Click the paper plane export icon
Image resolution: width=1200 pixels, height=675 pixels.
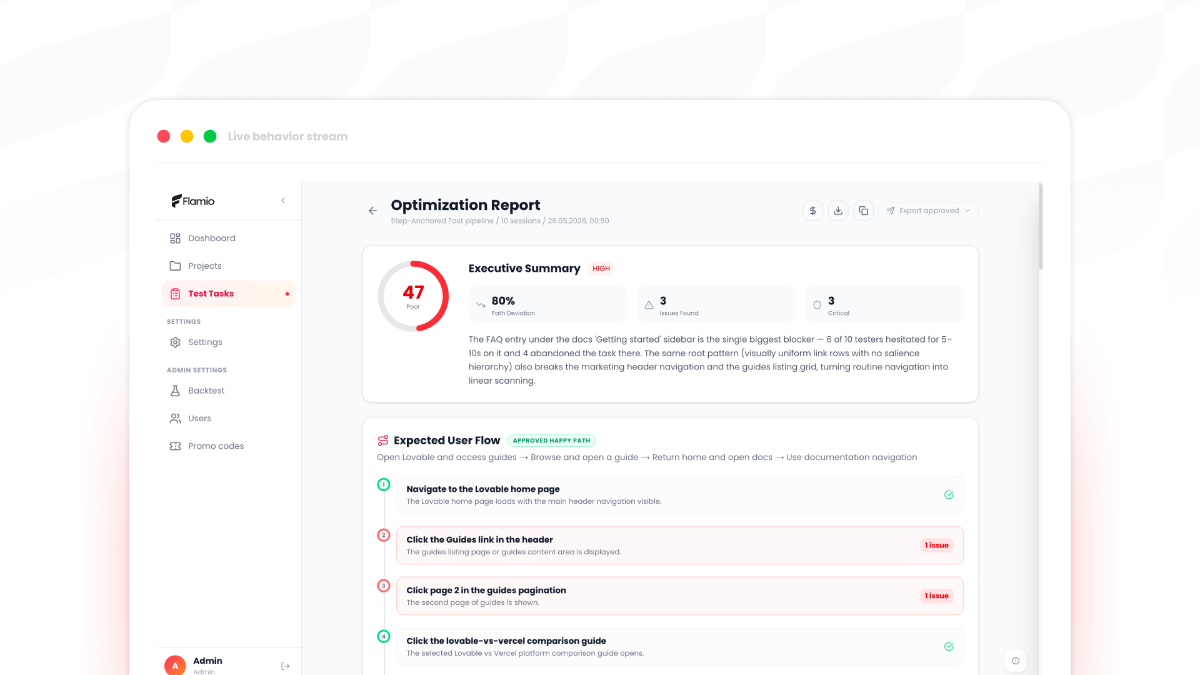point(890,211)
